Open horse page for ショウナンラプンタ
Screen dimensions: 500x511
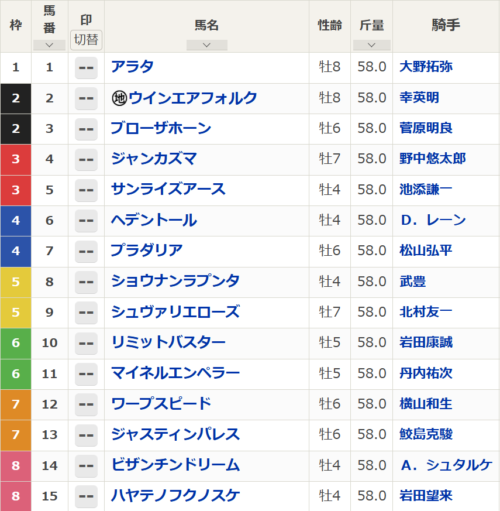tap(175, 281)
